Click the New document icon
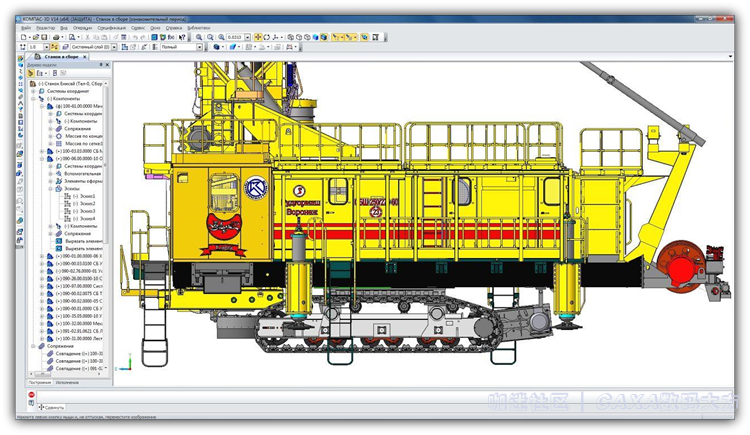The image size is (750, 435). pyautogui.click(x=24, y=37)
